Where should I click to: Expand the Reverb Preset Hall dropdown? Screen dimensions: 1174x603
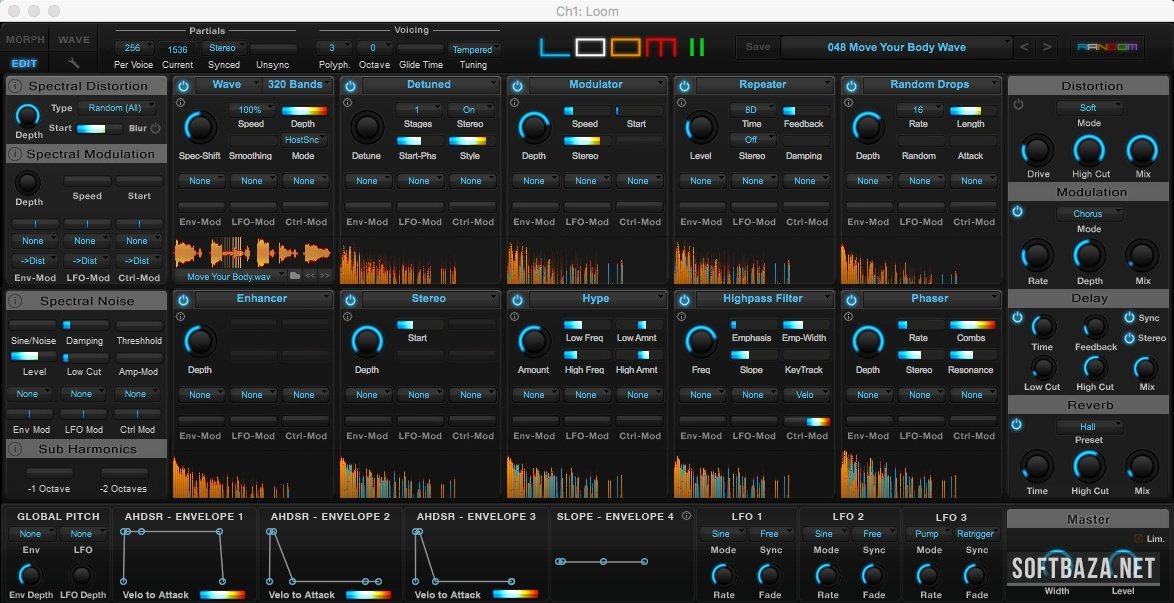tap(1088, 426)
